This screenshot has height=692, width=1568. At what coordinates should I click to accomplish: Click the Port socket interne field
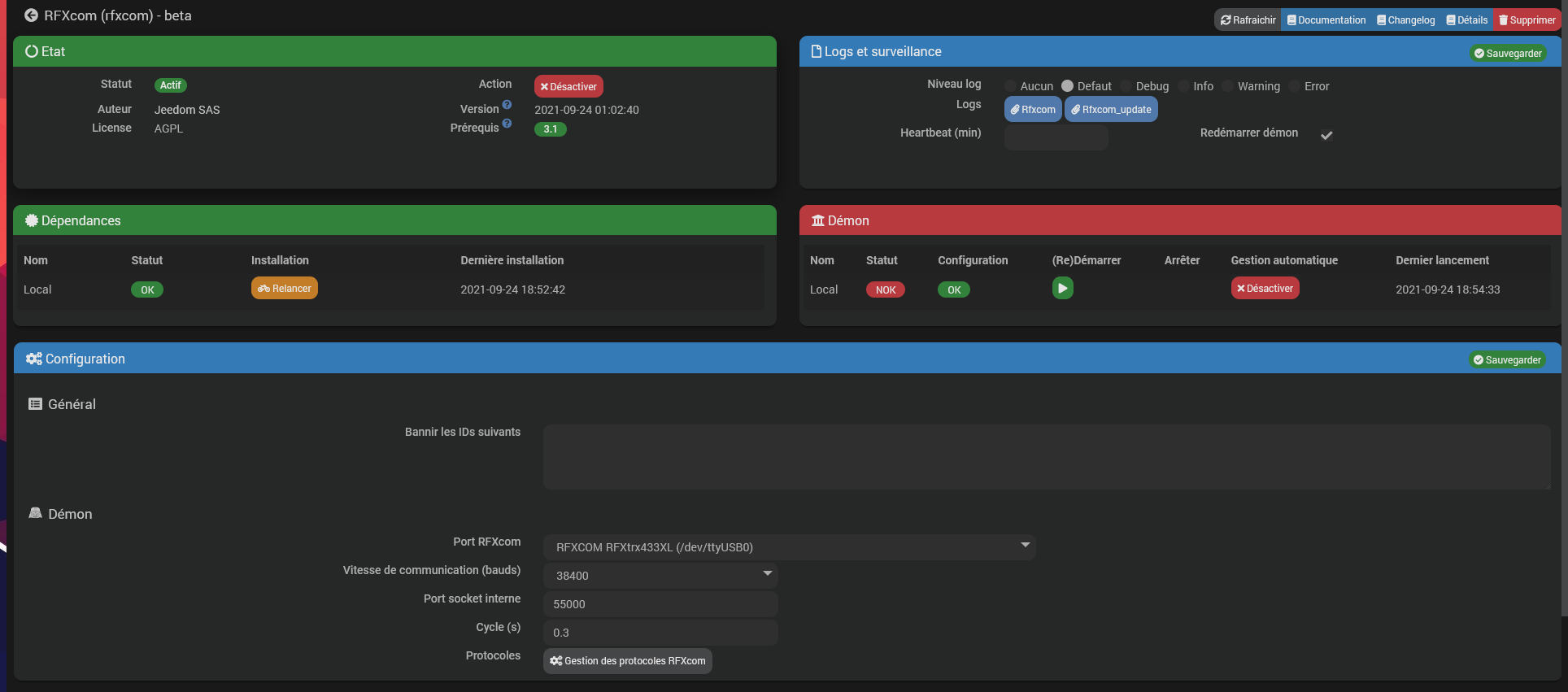click(x=660, y=604)
